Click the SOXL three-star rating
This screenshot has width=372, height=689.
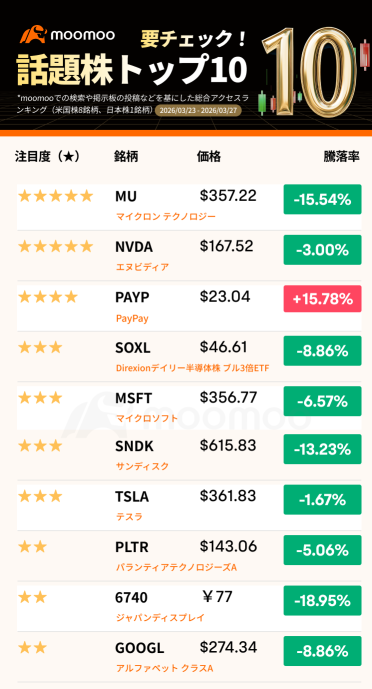point(40,348)
